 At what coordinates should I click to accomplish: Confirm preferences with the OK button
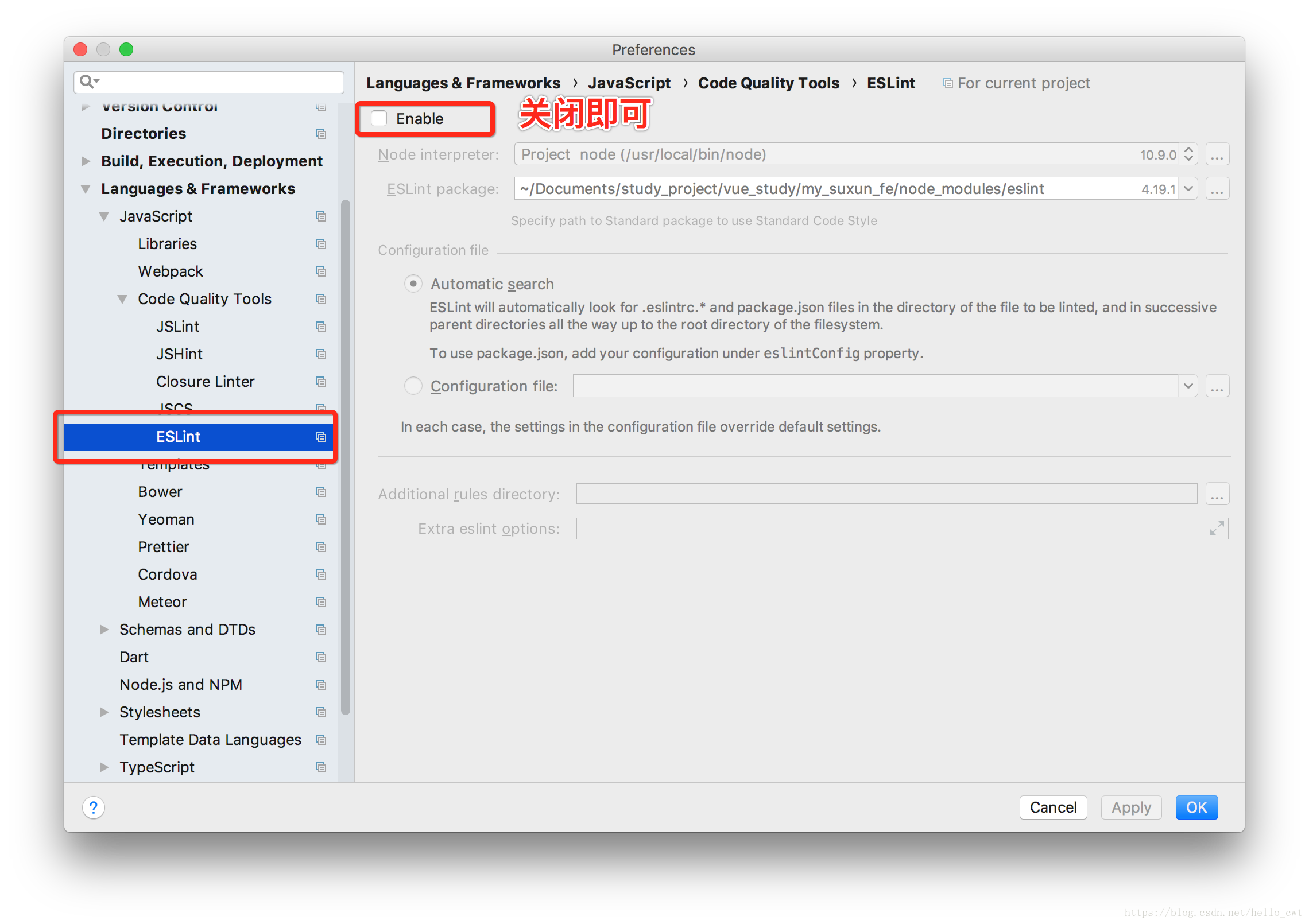point(1196,807)
